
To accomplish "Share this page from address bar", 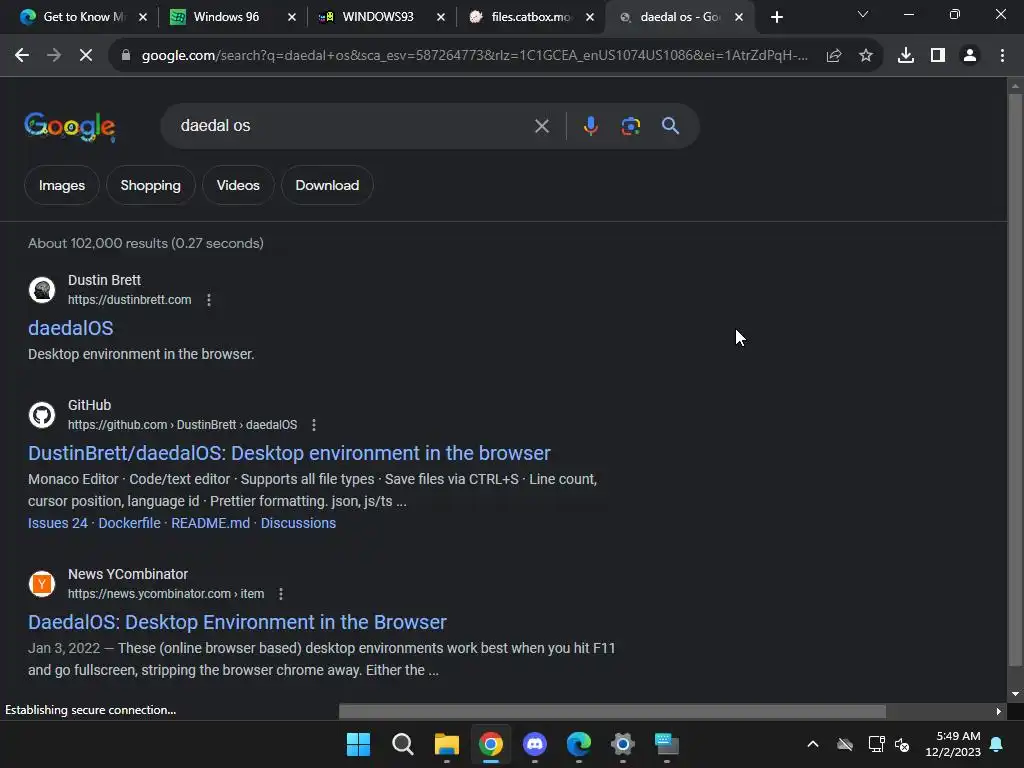I will pos(834,56).
